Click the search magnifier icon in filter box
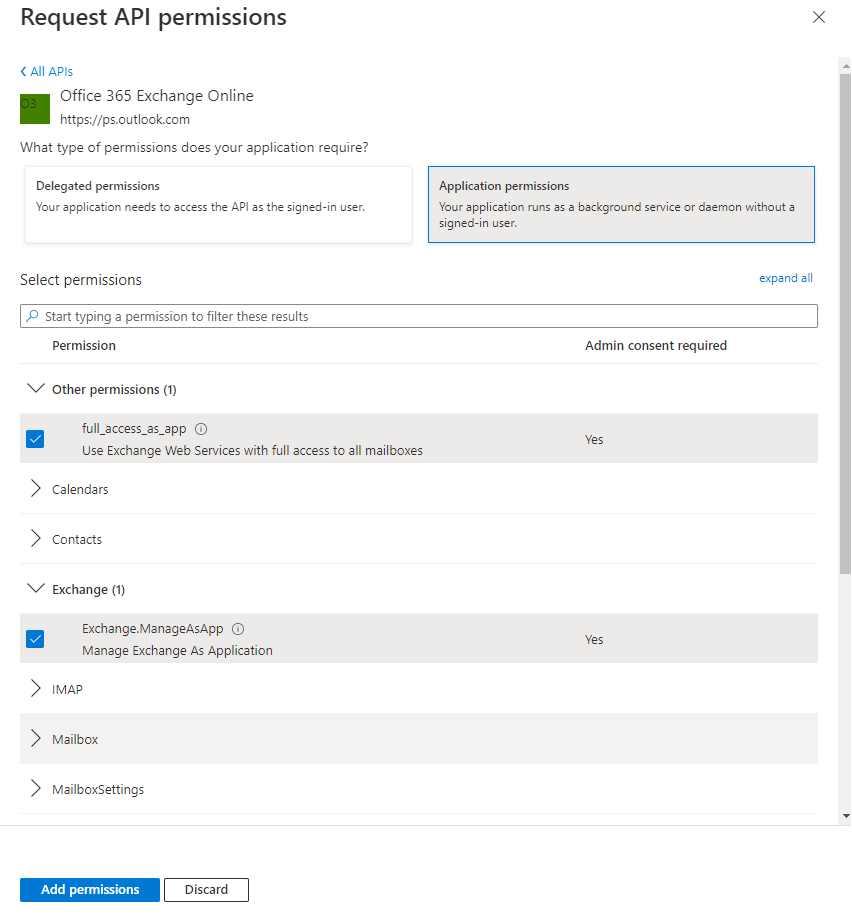The width and height of the screenshot is (852, 920). pyautogui.click(x=33, y=316)
